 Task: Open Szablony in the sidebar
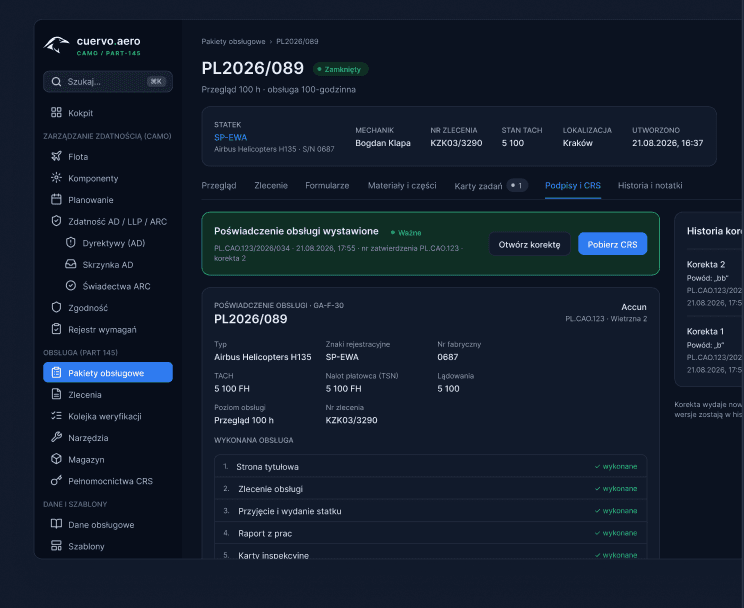point(108,546)
